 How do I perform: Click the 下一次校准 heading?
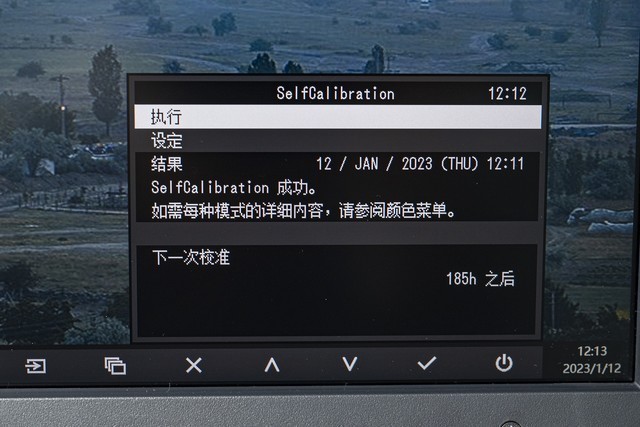click(x=191, y=258)
